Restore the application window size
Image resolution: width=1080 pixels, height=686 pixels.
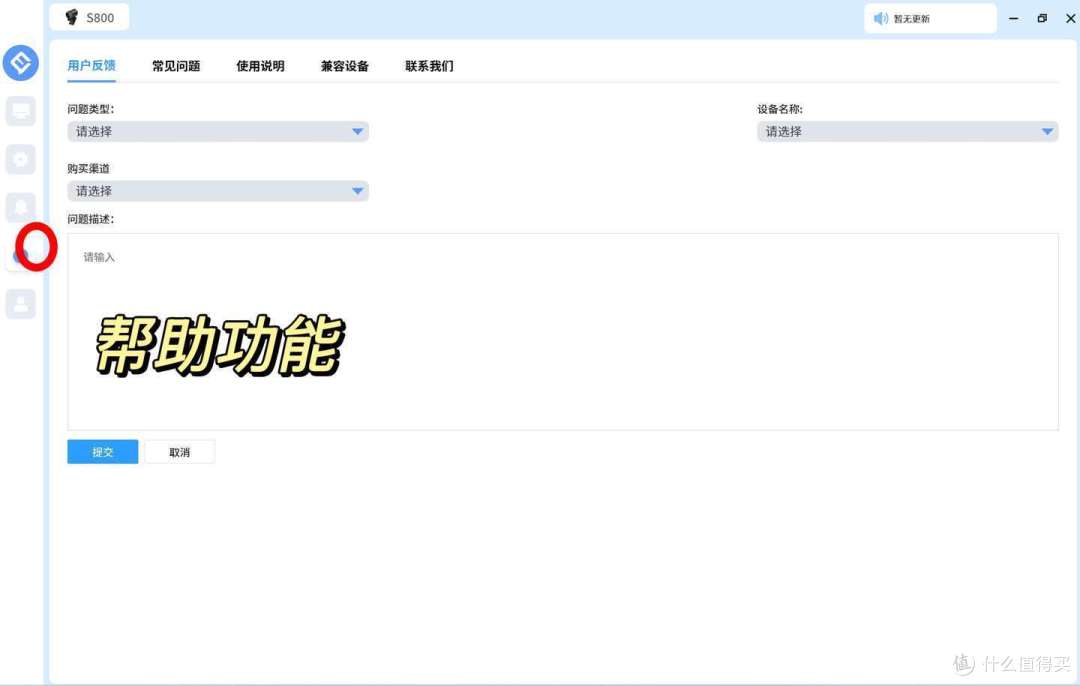coord(1042,19)
